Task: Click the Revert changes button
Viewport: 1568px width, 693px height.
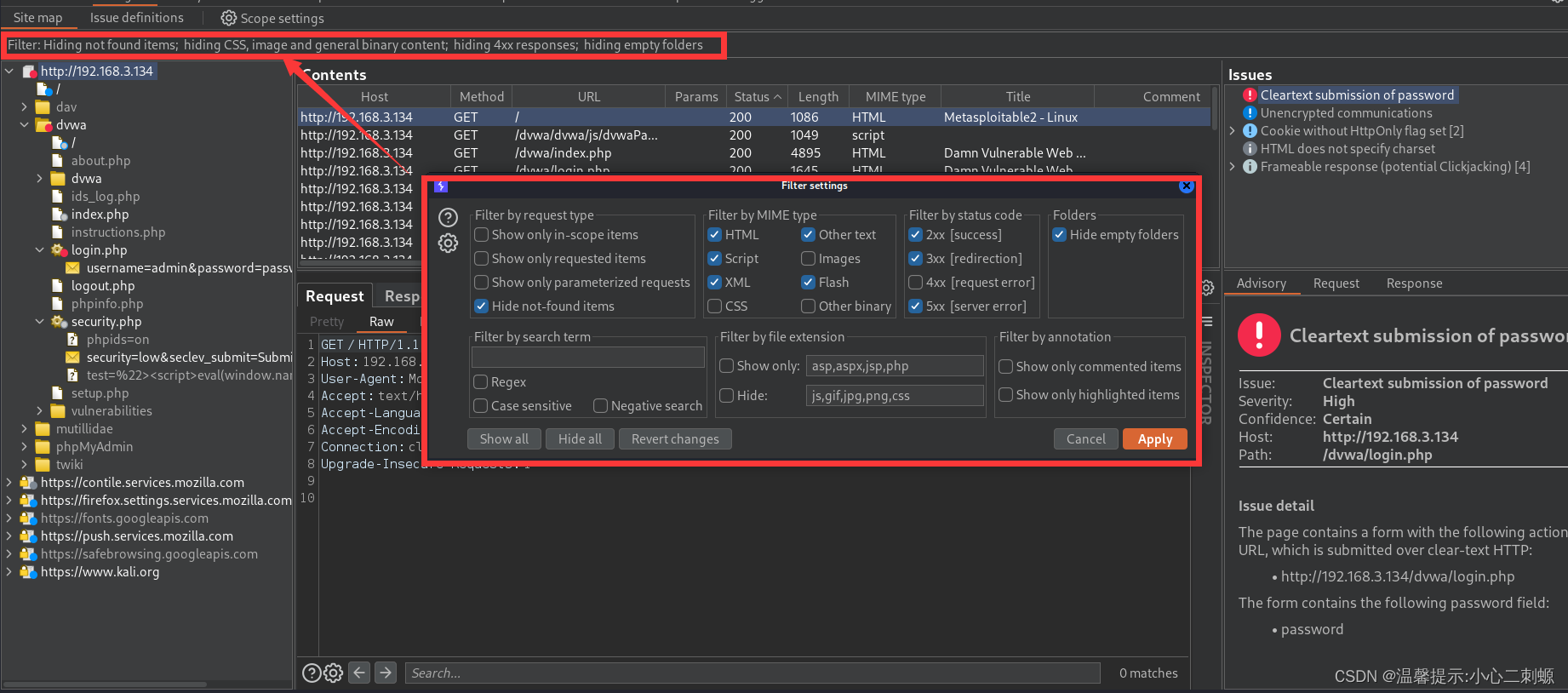Action: [x=675, y=439]
